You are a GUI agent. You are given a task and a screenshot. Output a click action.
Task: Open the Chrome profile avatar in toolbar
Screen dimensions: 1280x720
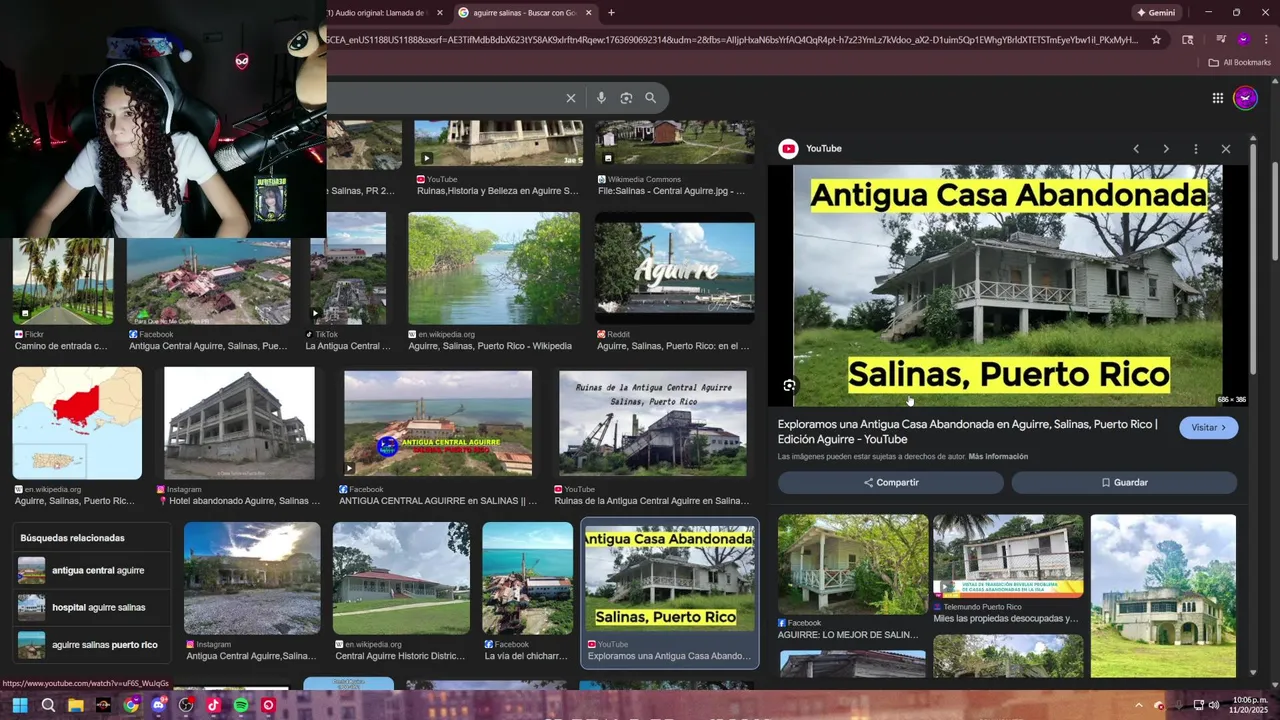point(1243,40)
